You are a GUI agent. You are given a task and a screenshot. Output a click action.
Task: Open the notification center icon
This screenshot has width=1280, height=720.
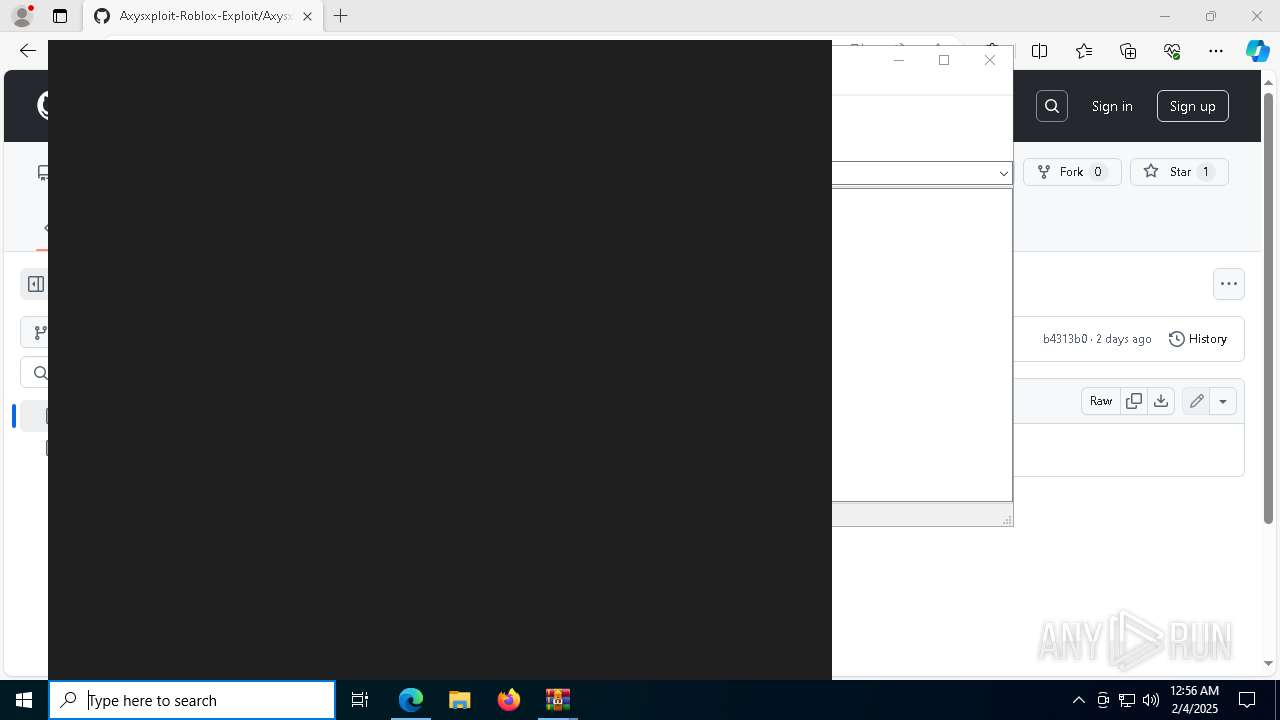coord(1247,700)
